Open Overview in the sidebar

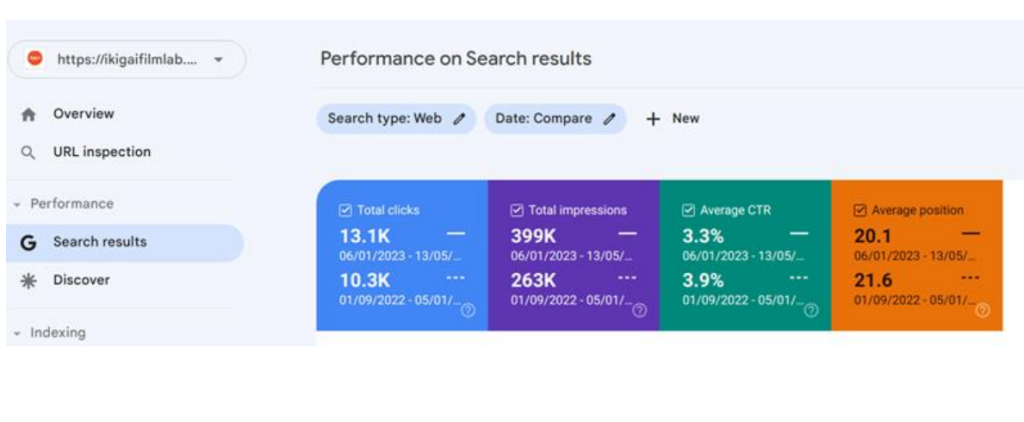[83, 114]
